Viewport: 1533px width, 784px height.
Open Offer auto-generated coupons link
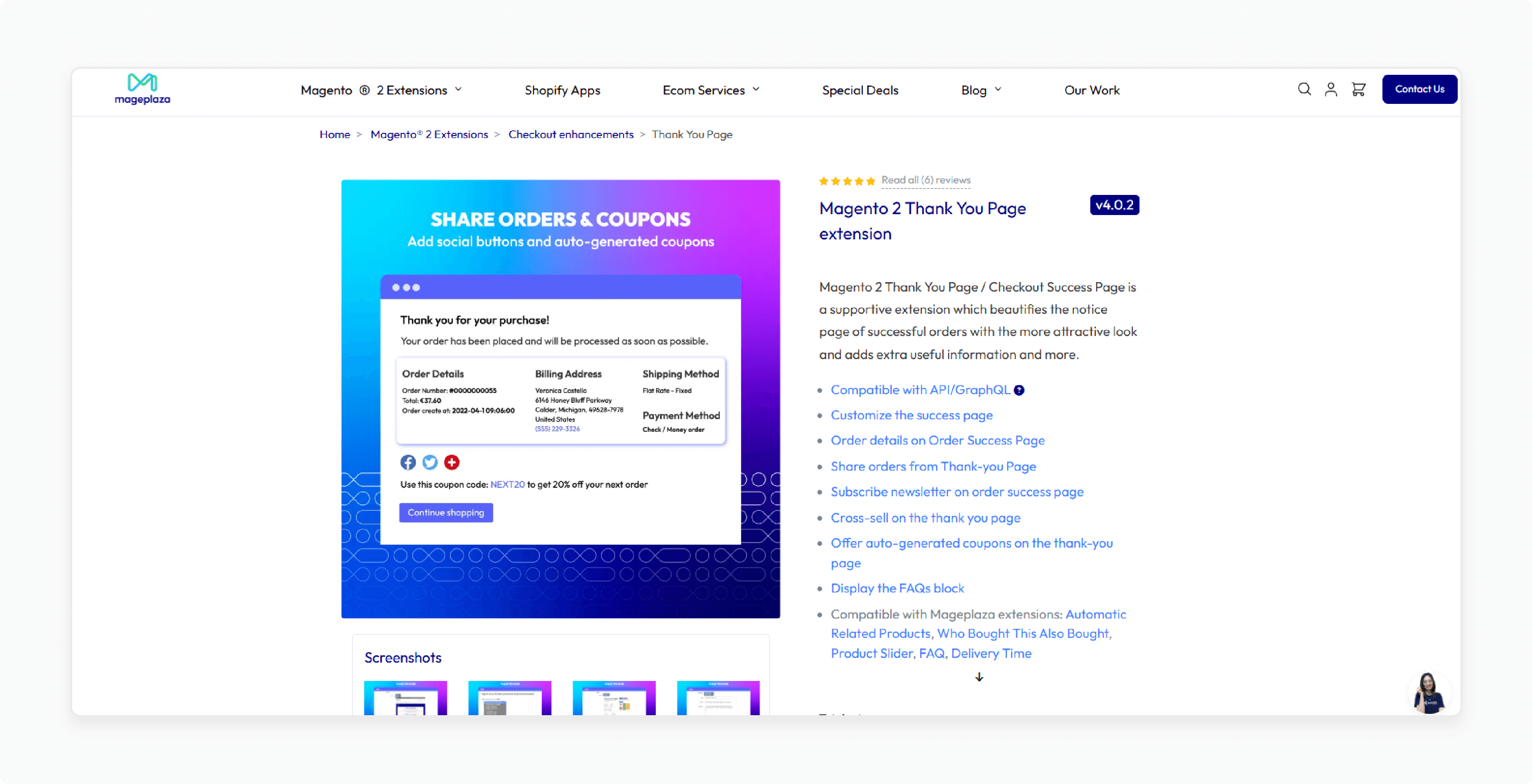pyautogui.click(x=971, y=553)
